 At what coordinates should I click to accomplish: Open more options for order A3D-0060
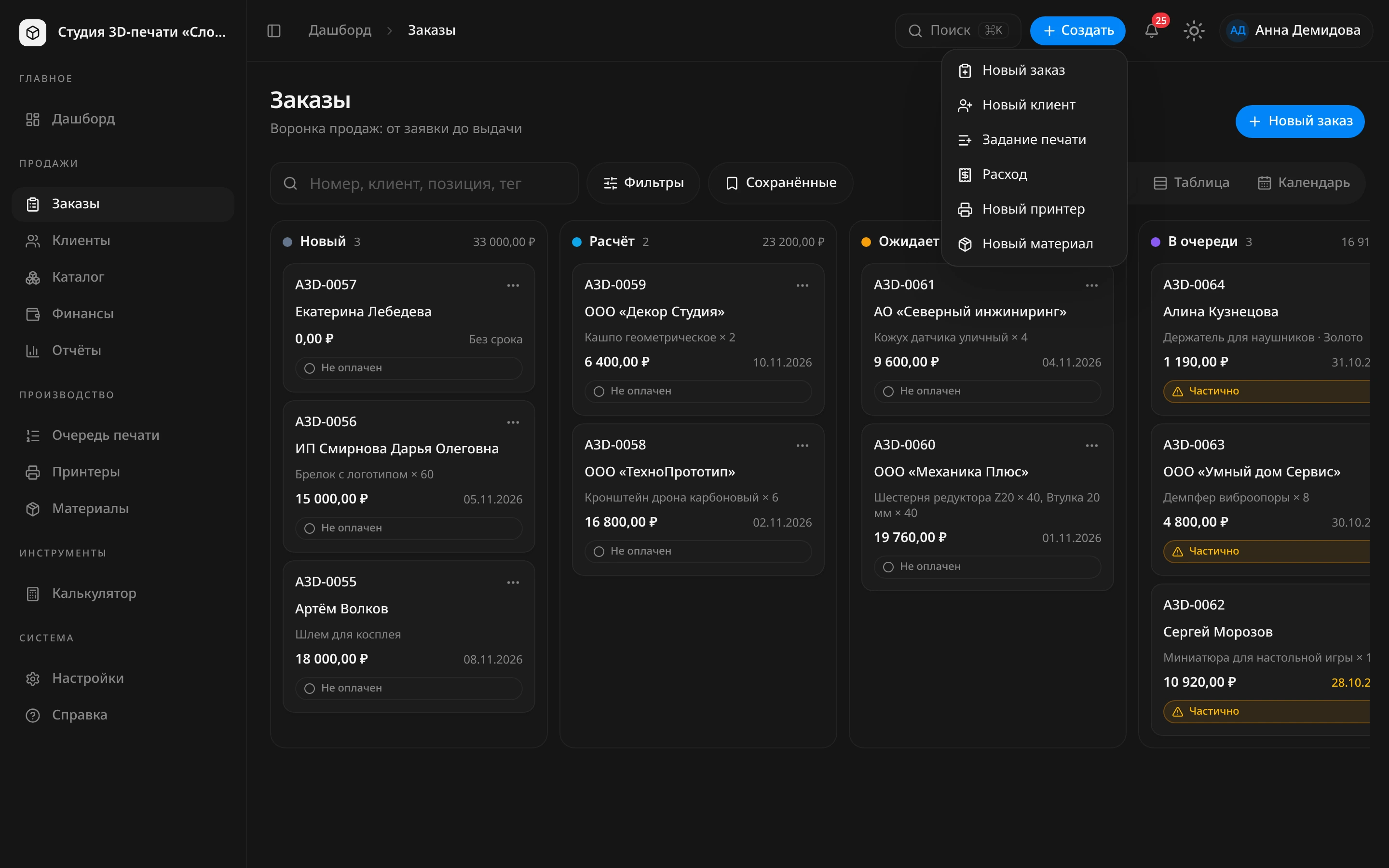(x=1092, y=446)
